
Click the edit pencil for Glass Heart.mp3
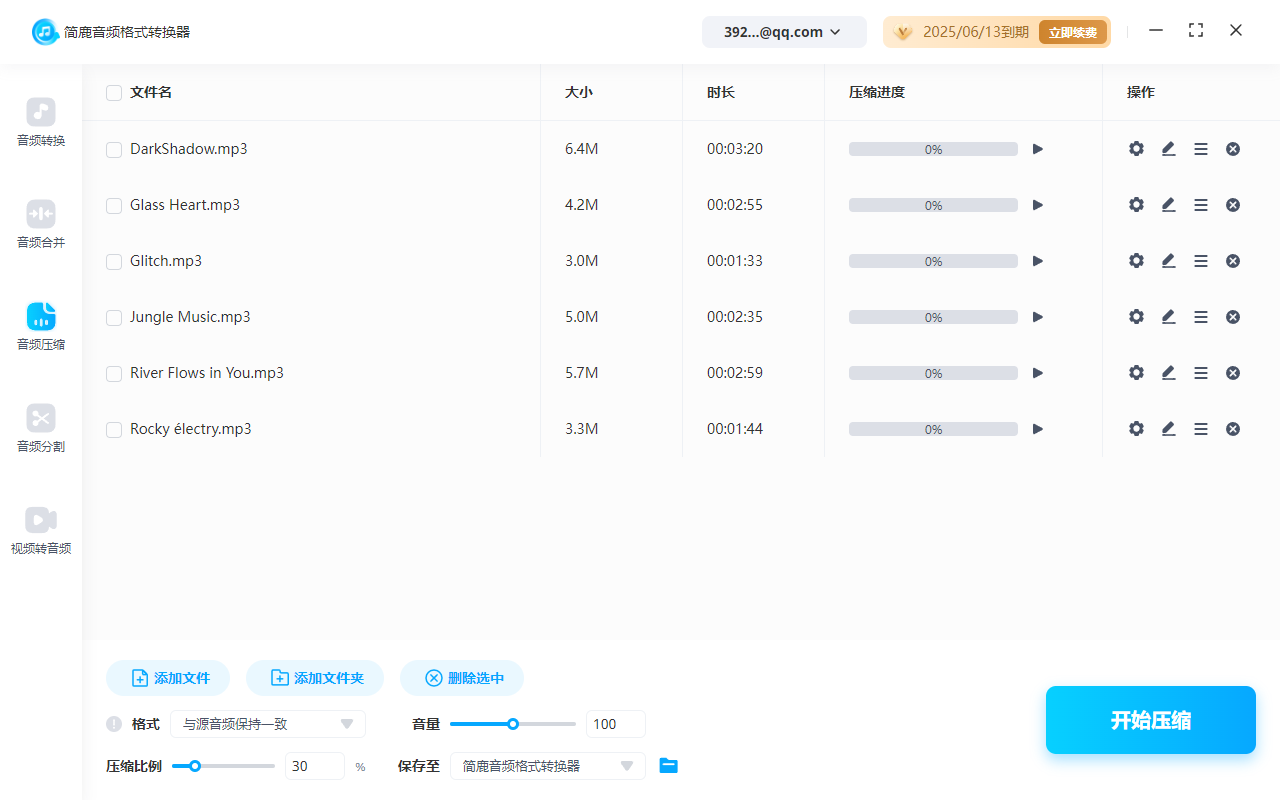(x=1168, y=205)
